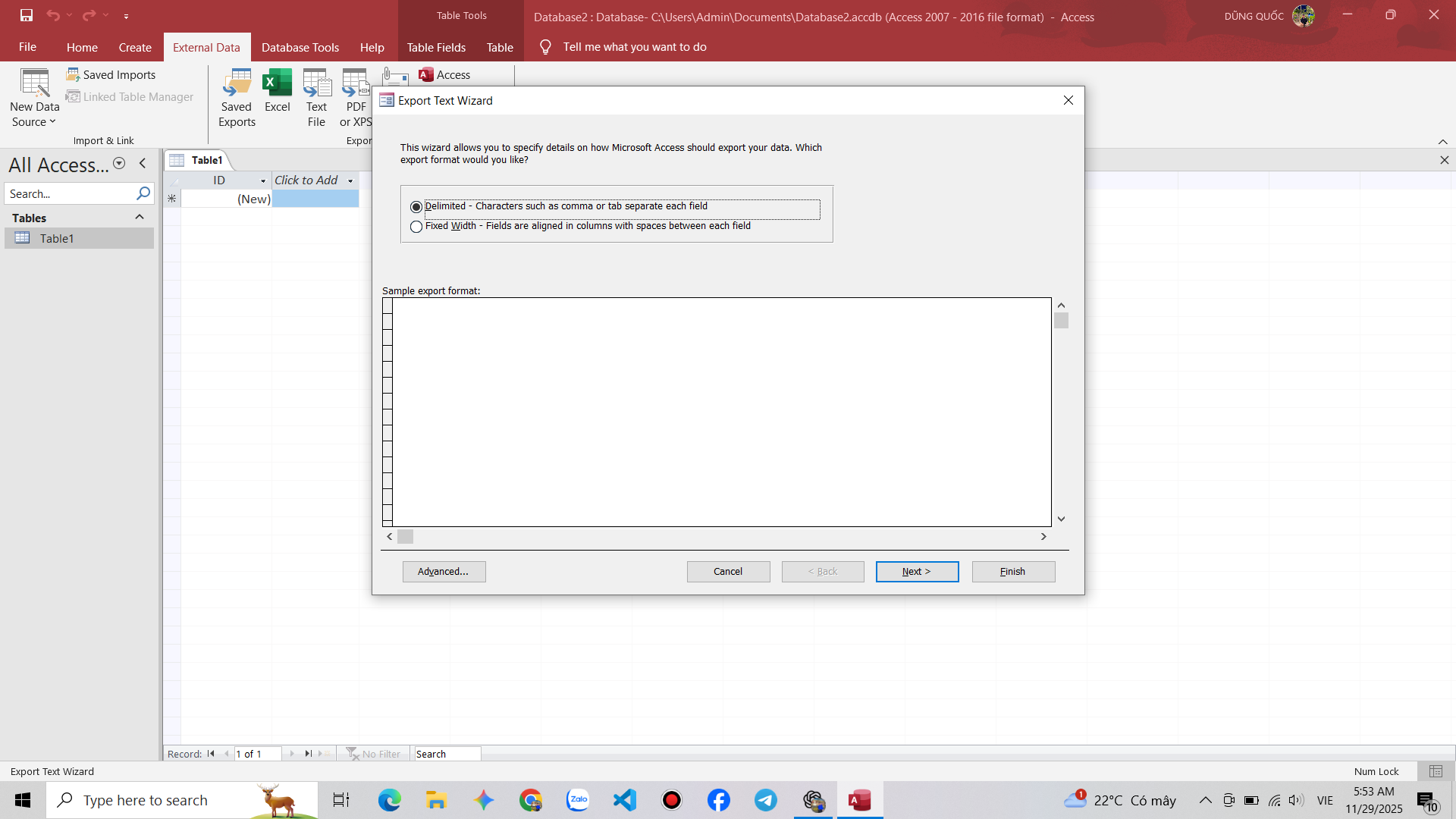Click the Excel export icon
The image size is (1456, 819).
(x=277, y=83)
